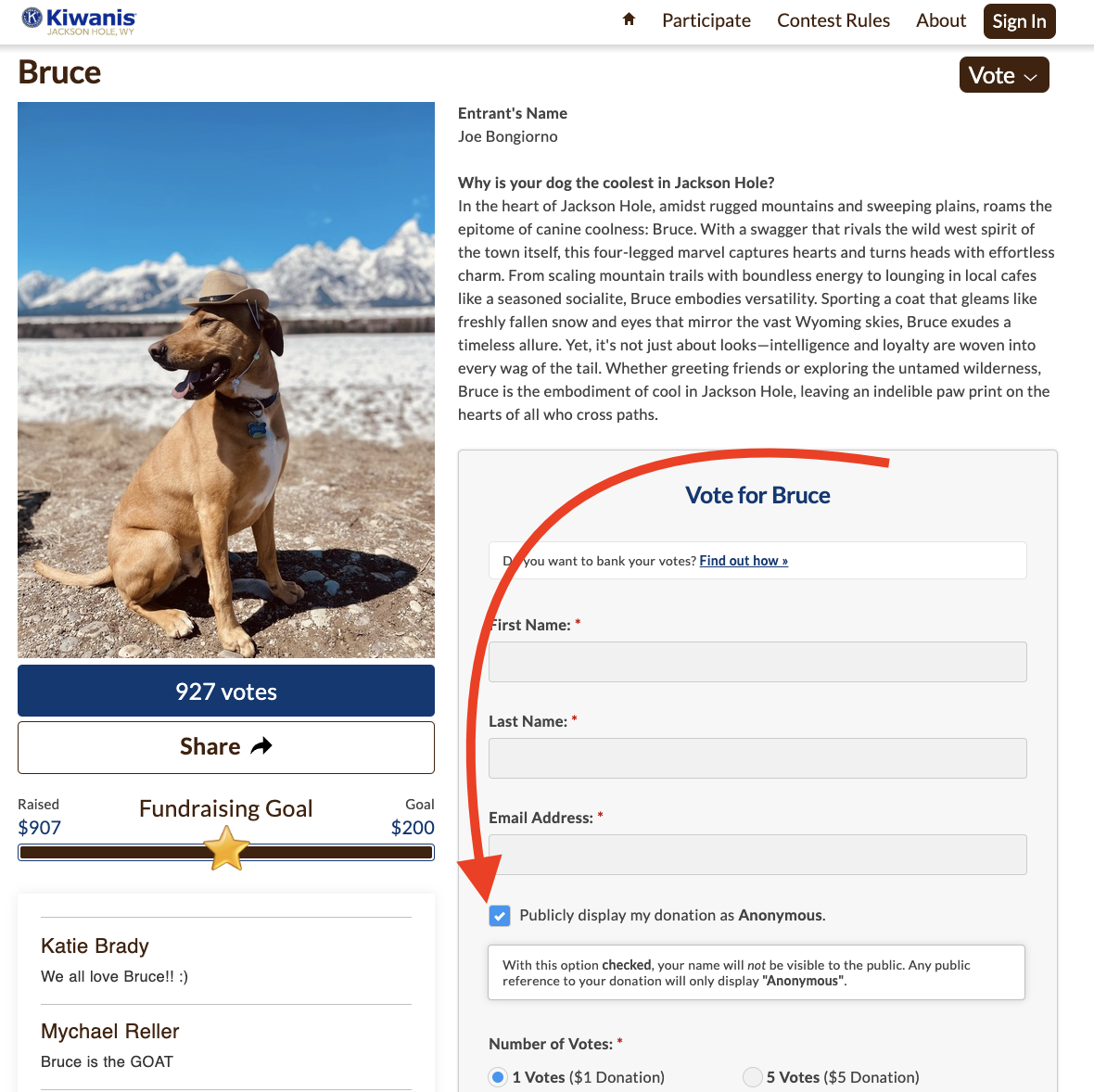Click the home icon in navigation
This screenshot has height=1092, width=1094.
pyautogui.click(x=629, y=19)
